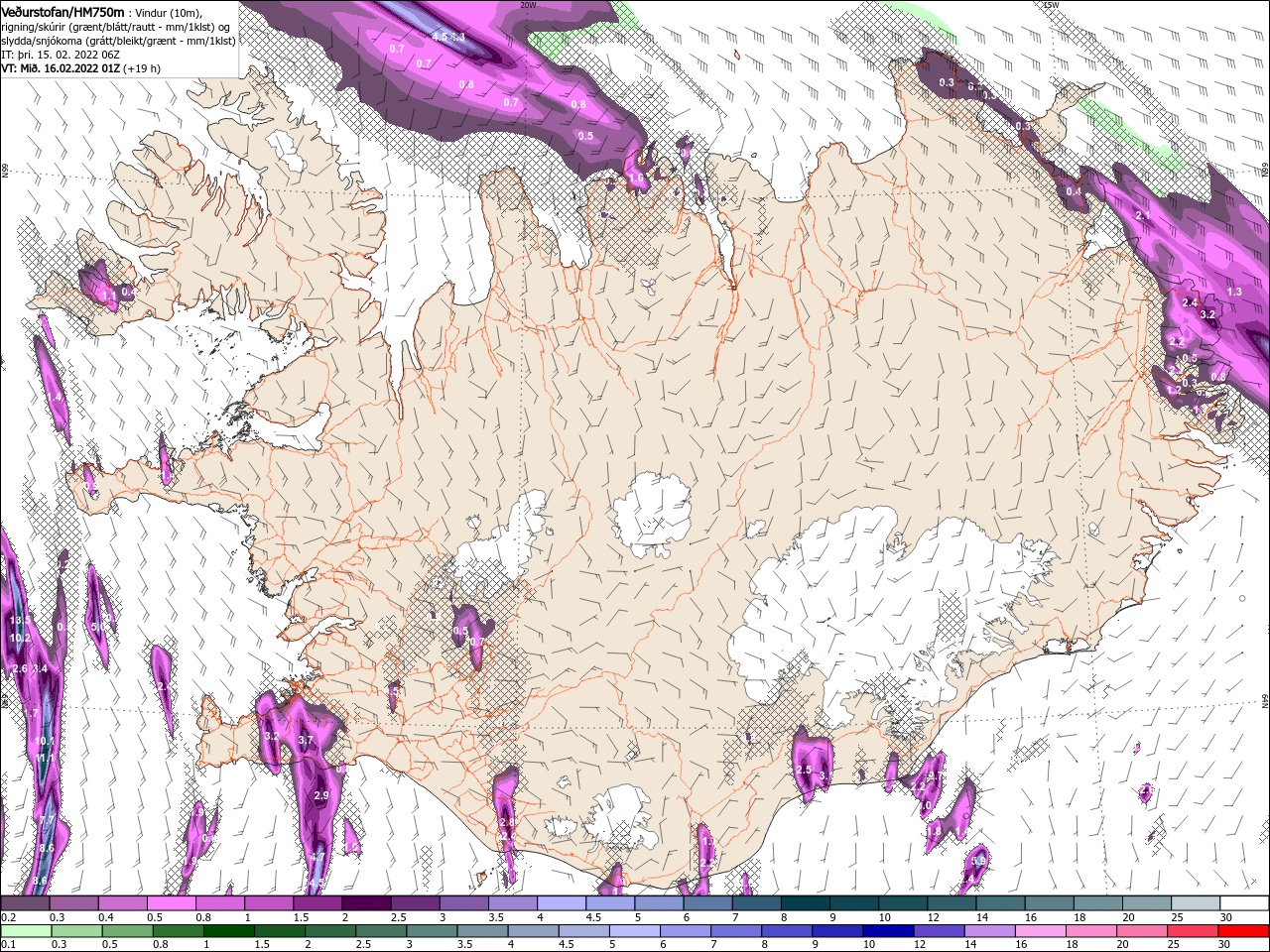
Task: Click the 'slydda/snjókoma' description line
Action: click(118, 41)
